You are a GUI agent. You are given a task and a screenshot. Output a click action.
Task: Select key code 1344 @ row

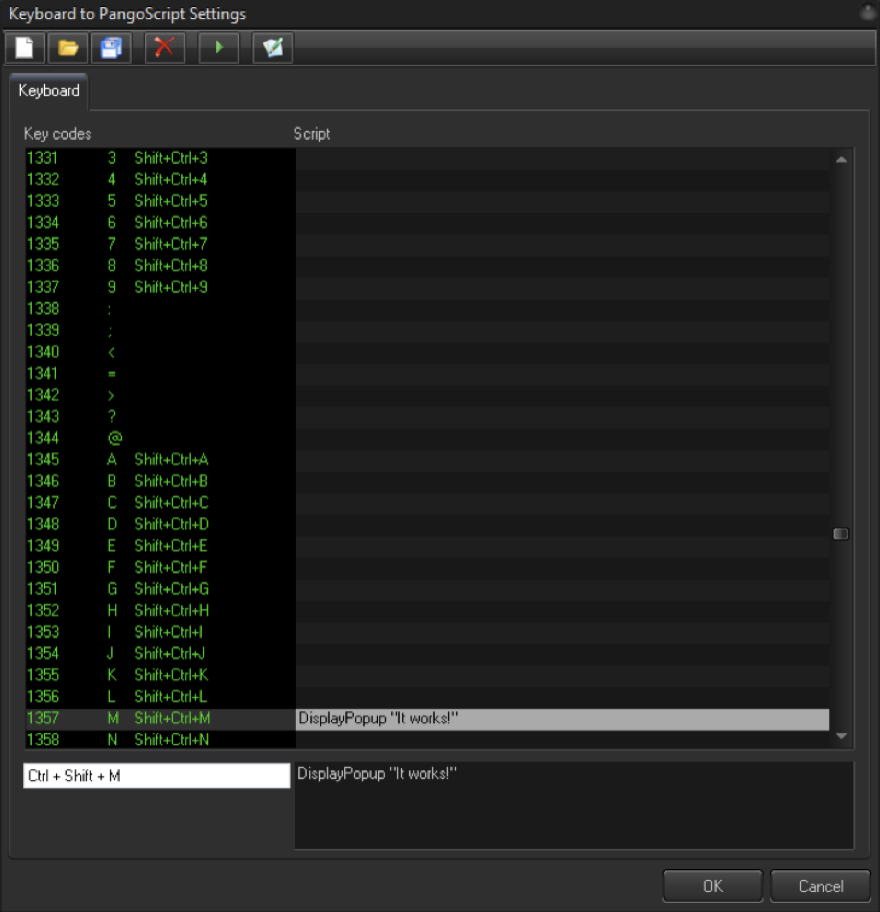pyautogui.click(x=160, y=438)
